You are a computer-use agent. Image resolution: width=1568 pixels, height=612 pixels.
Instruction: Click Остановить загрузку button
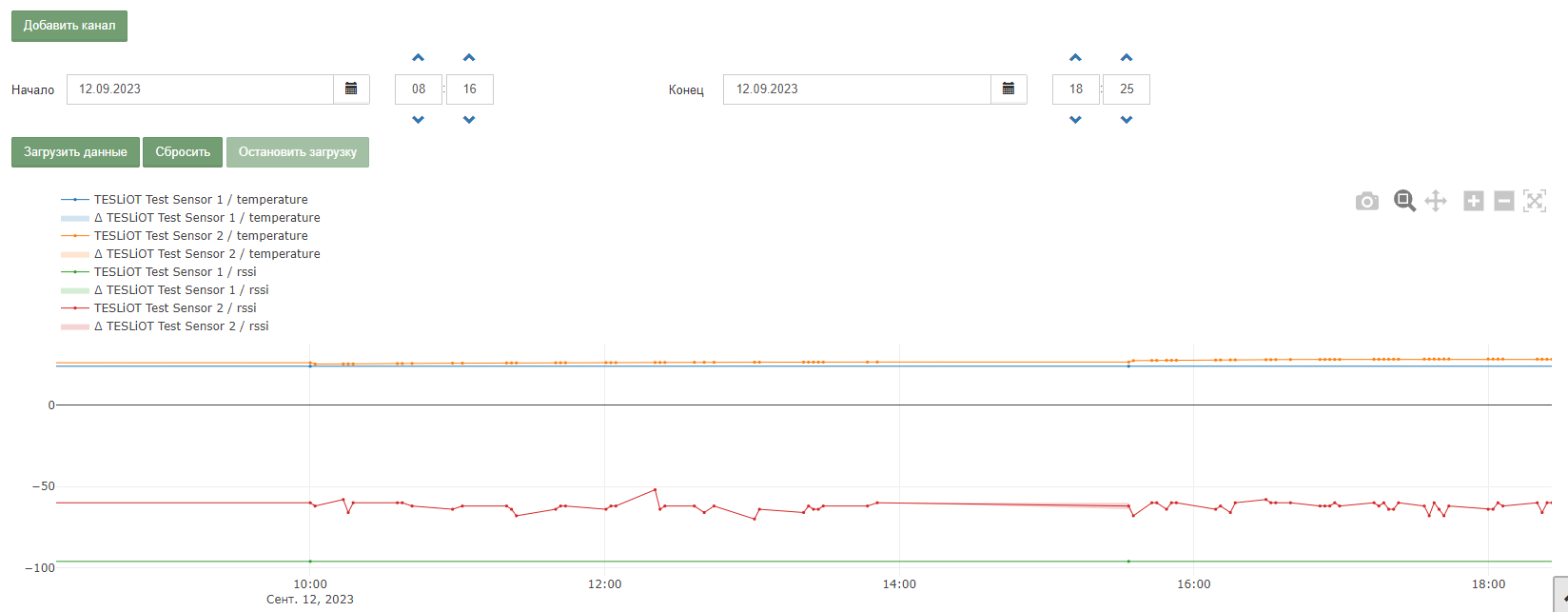tap(298, 152)
